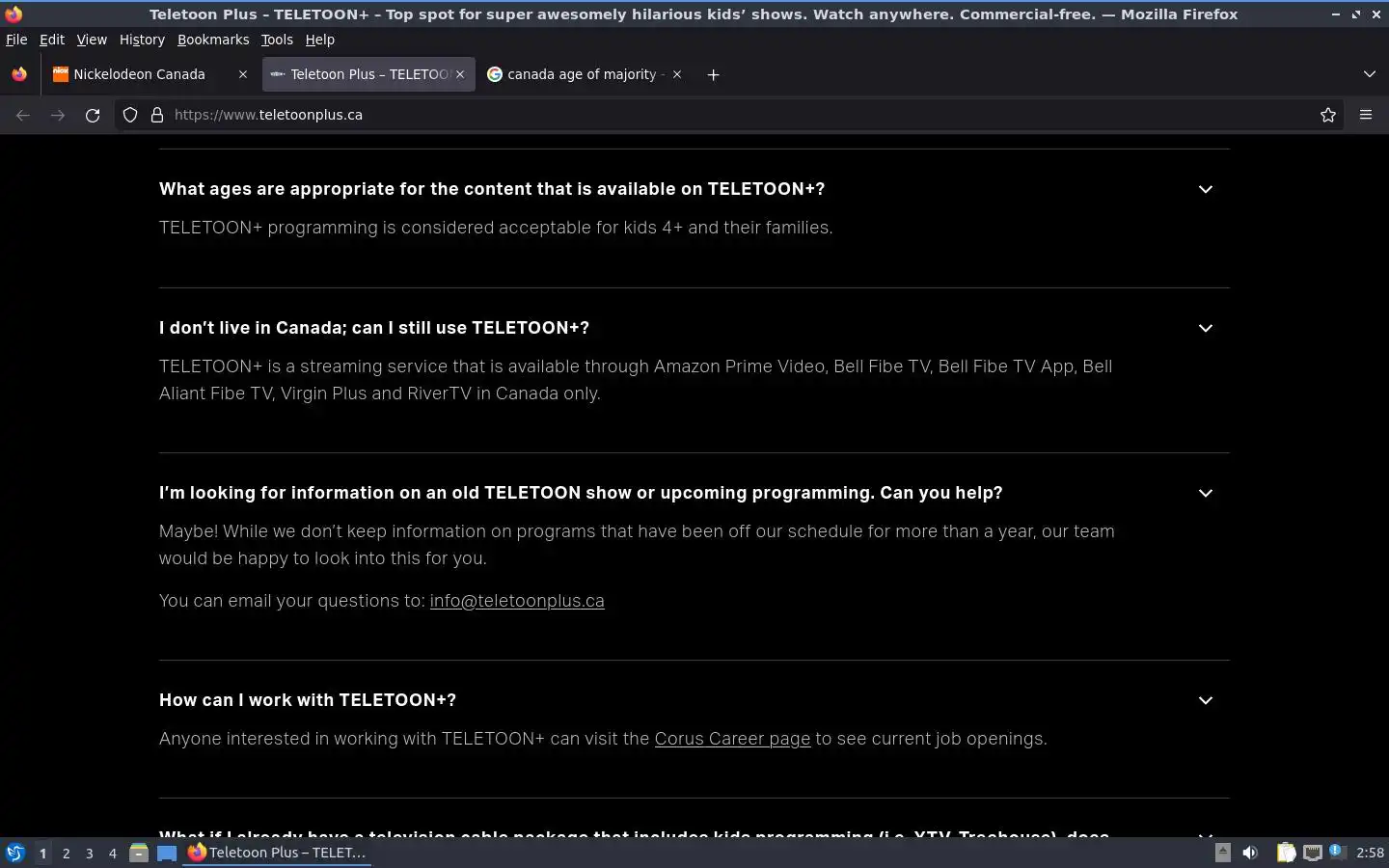Open the File menu
The height and width of the screenshot is (868, 1389).
(16, 40)
